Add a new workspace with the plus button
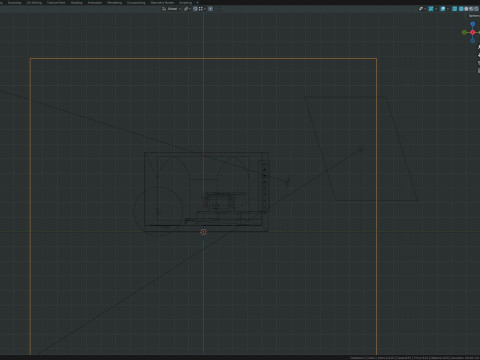 (197, 3)
